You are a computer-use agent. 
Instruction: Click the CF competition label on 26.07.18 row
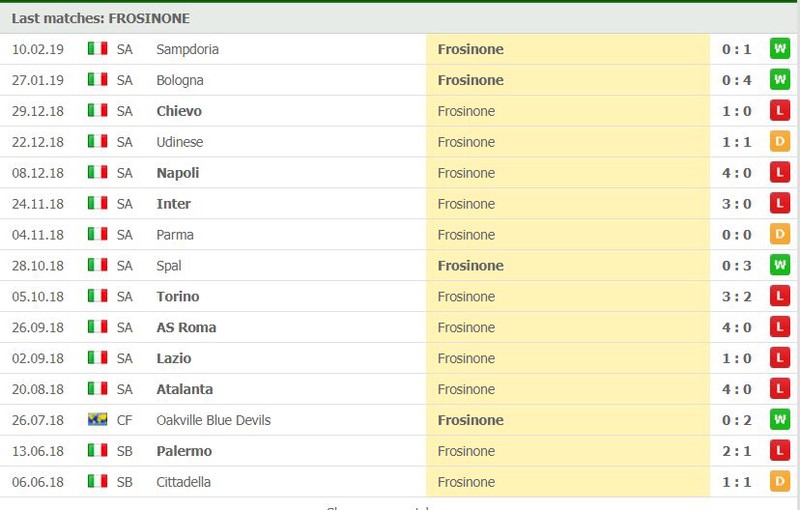point(124,420)
